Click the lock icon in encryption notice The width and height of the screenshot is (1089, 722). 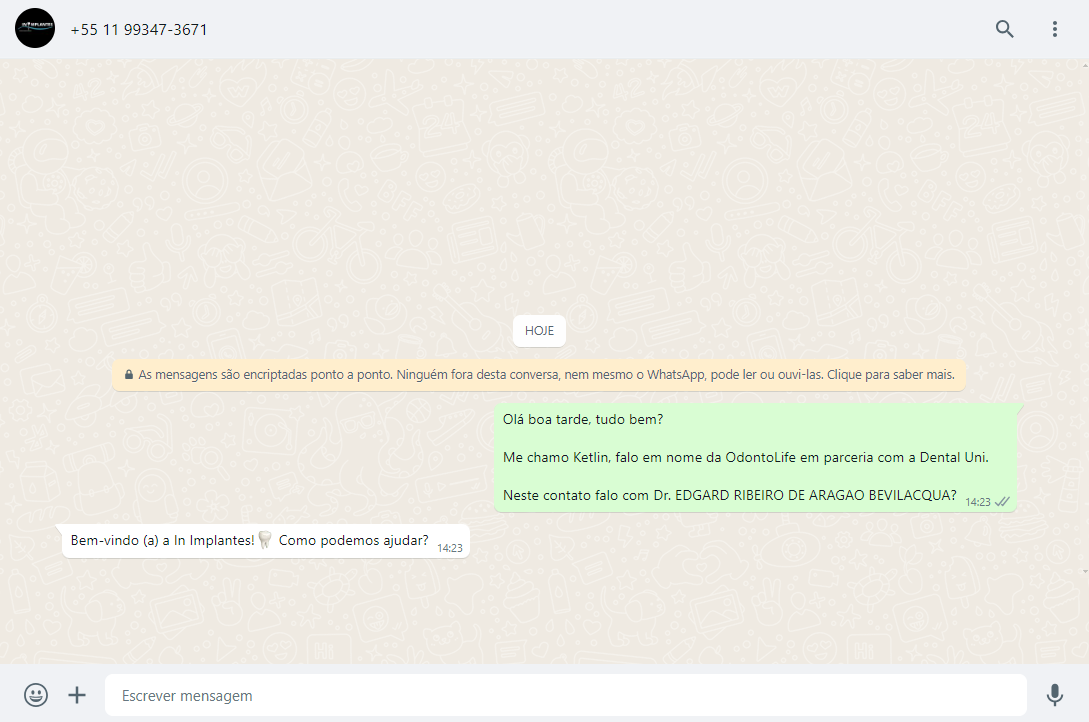tap(128, 375)
